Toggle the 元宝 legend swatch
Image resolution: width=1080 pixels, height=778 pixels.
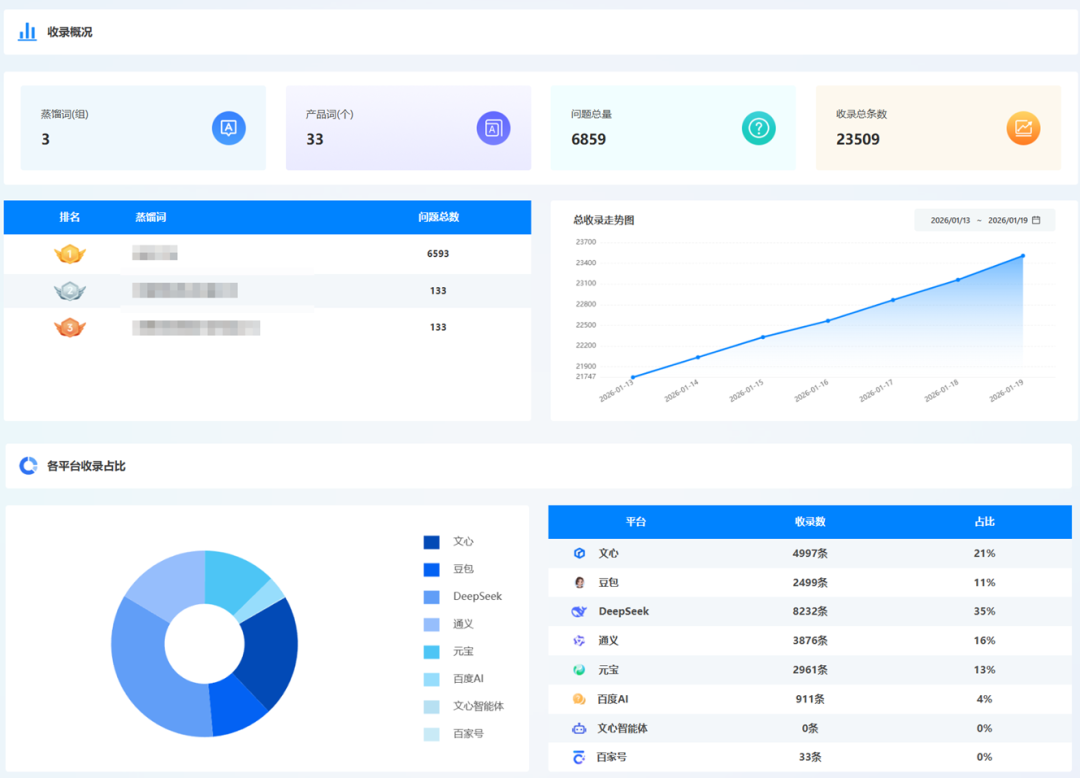point(432,652)
